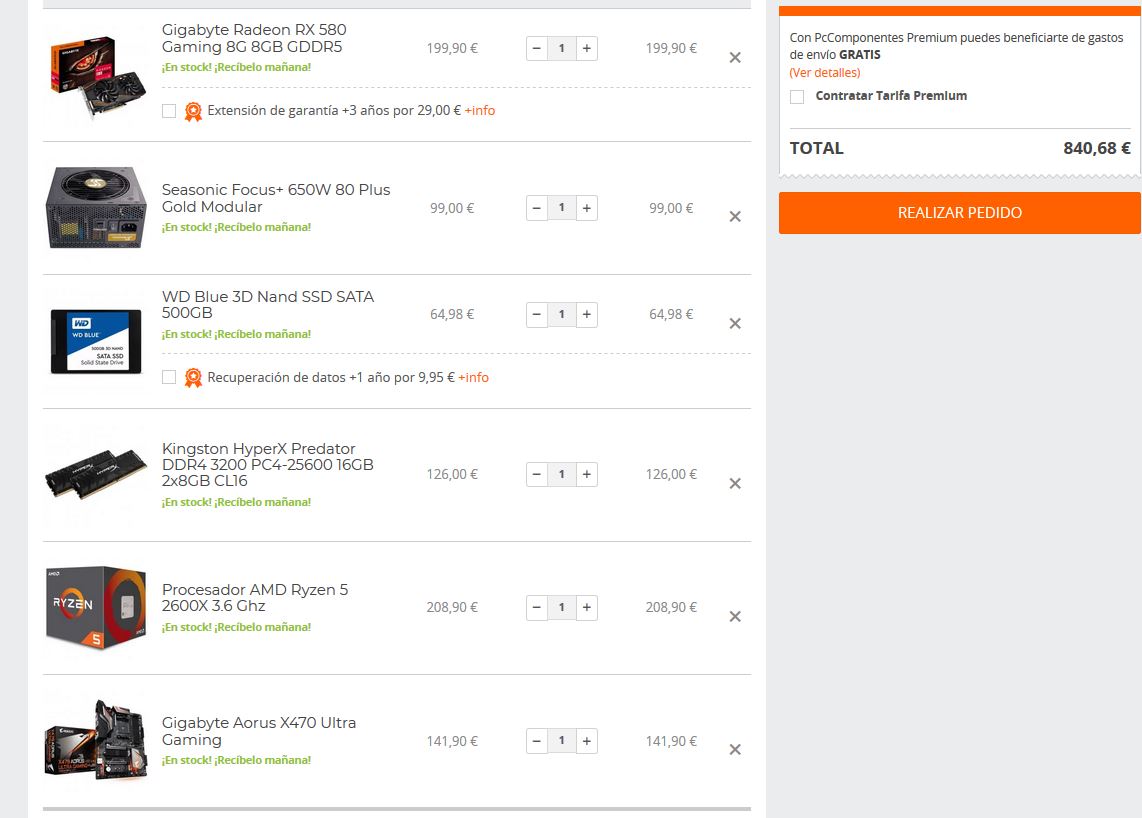Screen dimensions: 1142x818
Task: Open +info link for data recovery
Action: [x=473, y=377]
